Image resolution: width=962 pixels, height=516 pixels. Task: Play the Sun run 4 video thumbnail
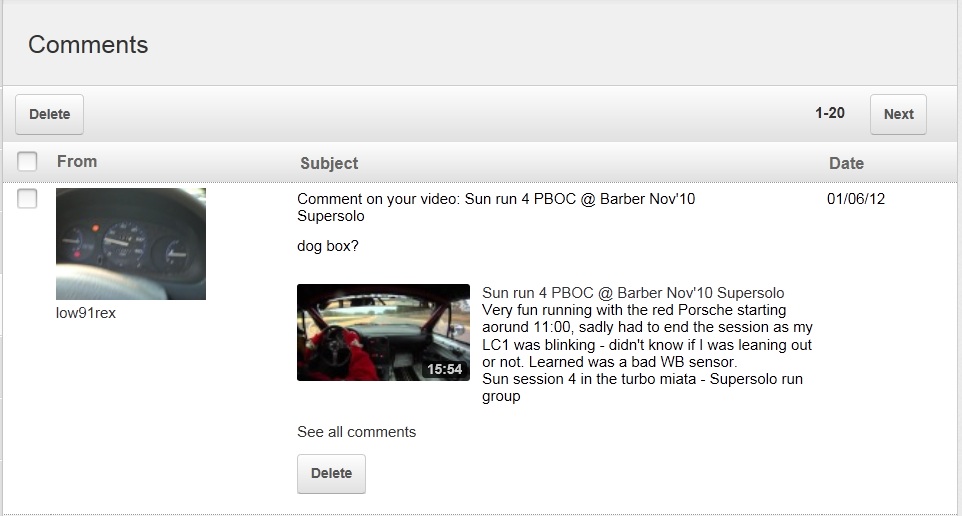coord(383,332)
